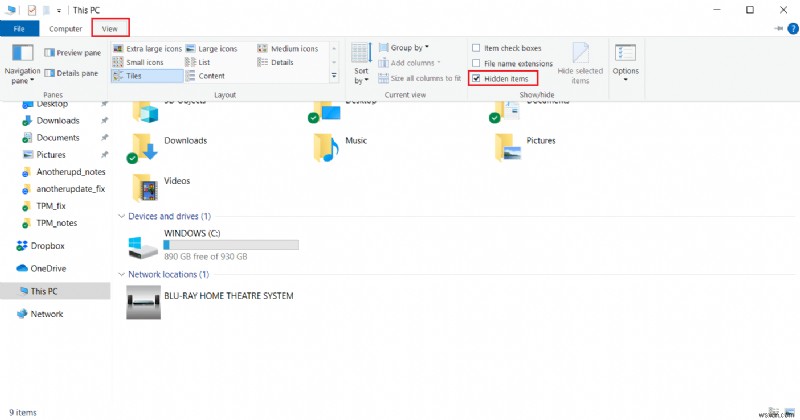Select TPM_notes quick access item
Viewport: 800px width, 420px height.
56,223
